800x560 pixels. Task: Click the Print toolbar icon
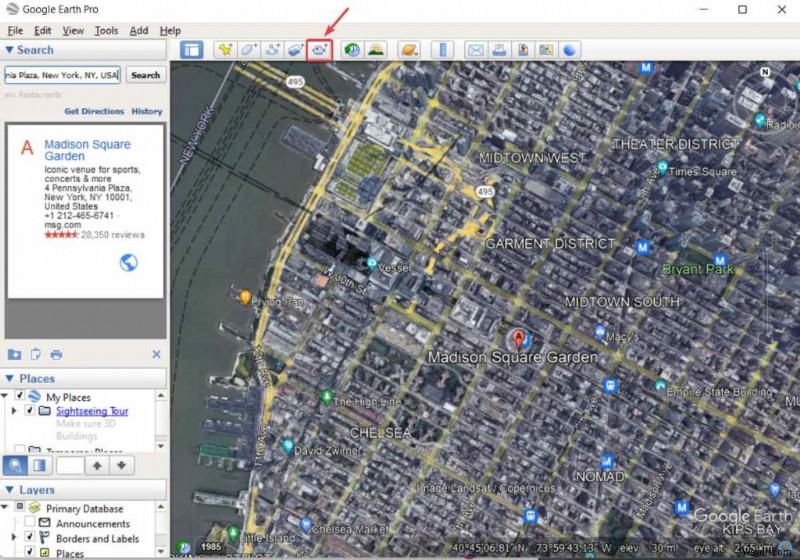coord(499,50)
